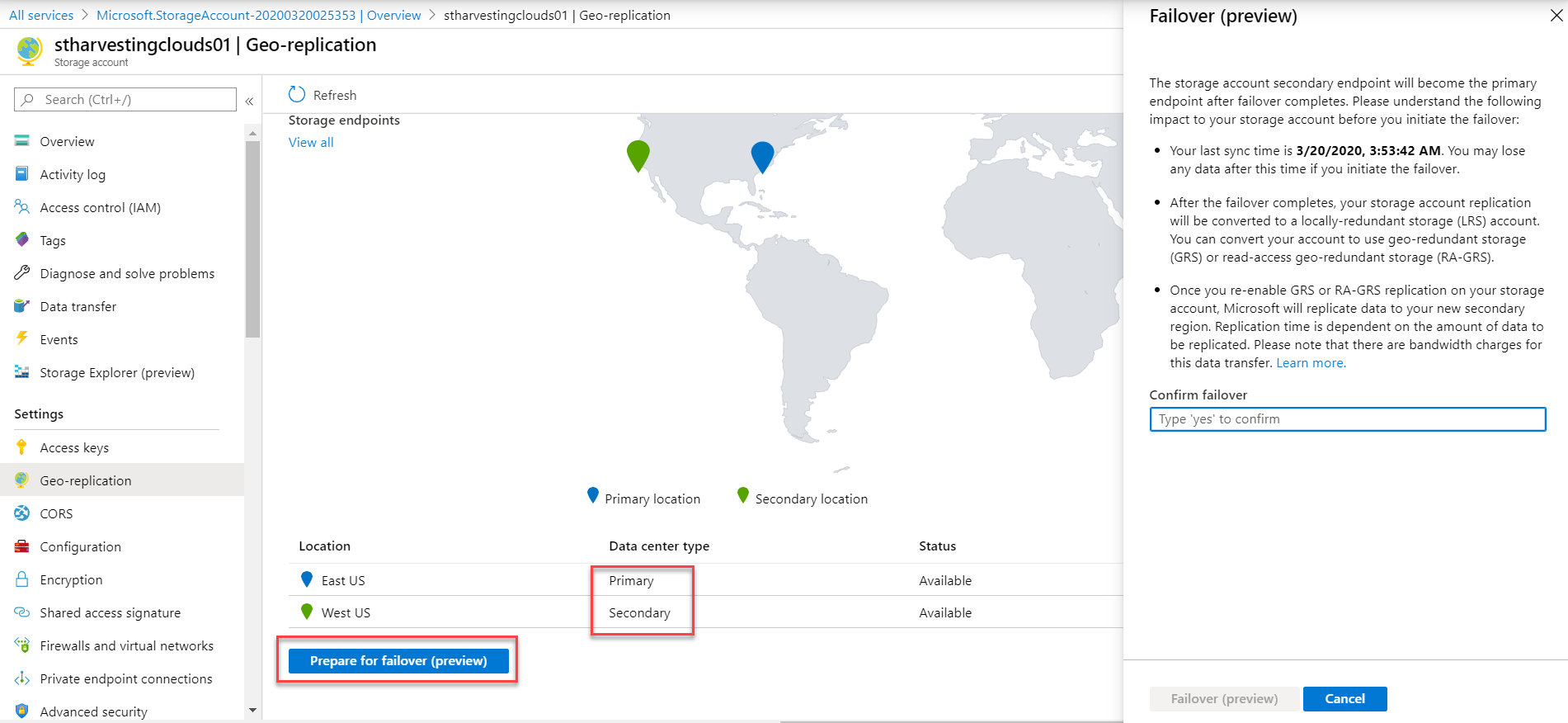Select Geo-replication menu item
This screenshot has height=723, width=1568.
pyautogui.click(x=122, y=480)
